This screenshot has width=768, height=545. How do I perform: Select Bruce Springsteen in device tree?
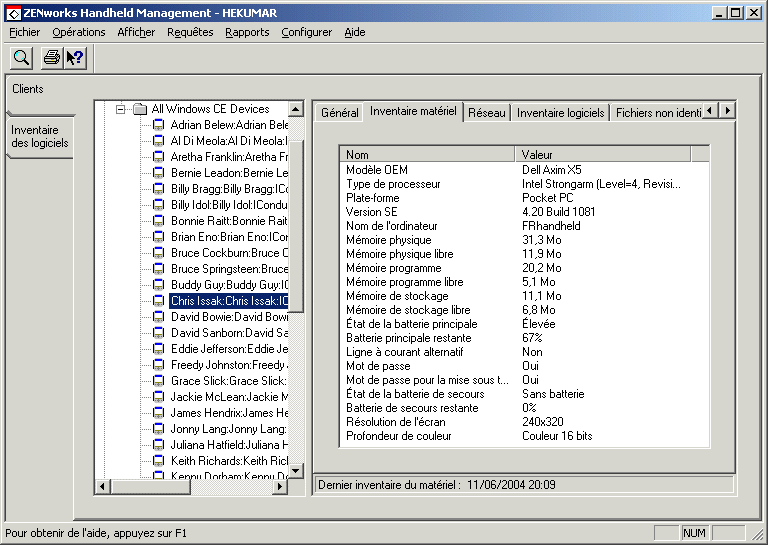pos(229,269)
